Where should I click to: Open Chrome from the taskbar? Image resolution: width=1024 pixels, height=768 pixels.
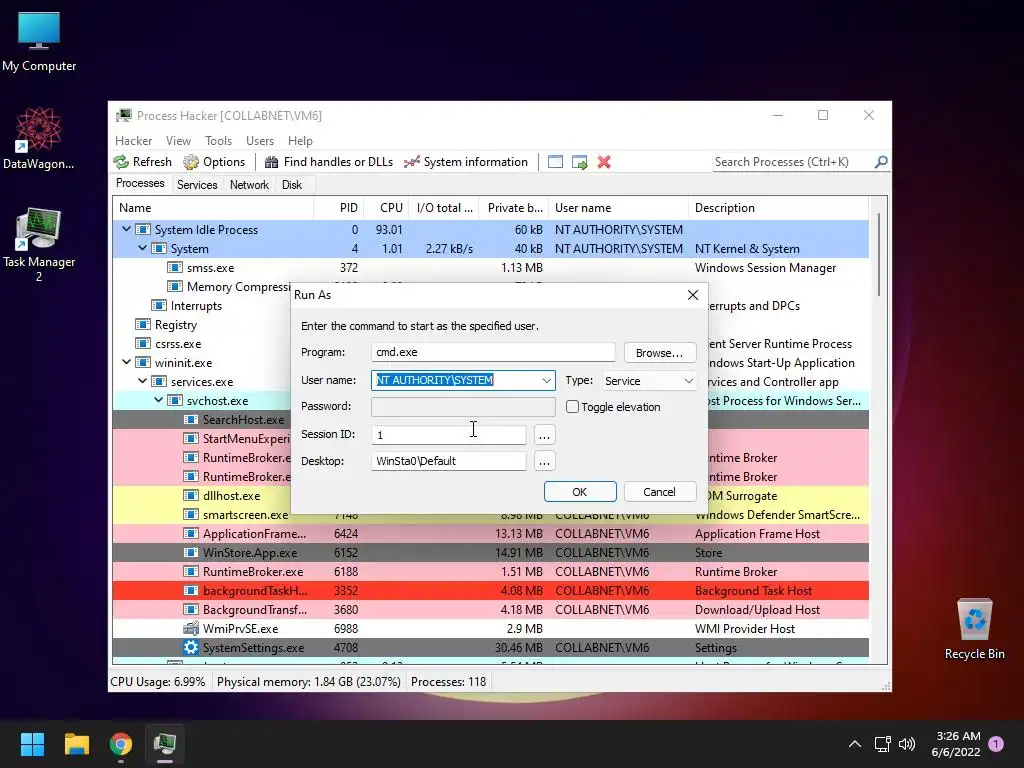point(121,744)
